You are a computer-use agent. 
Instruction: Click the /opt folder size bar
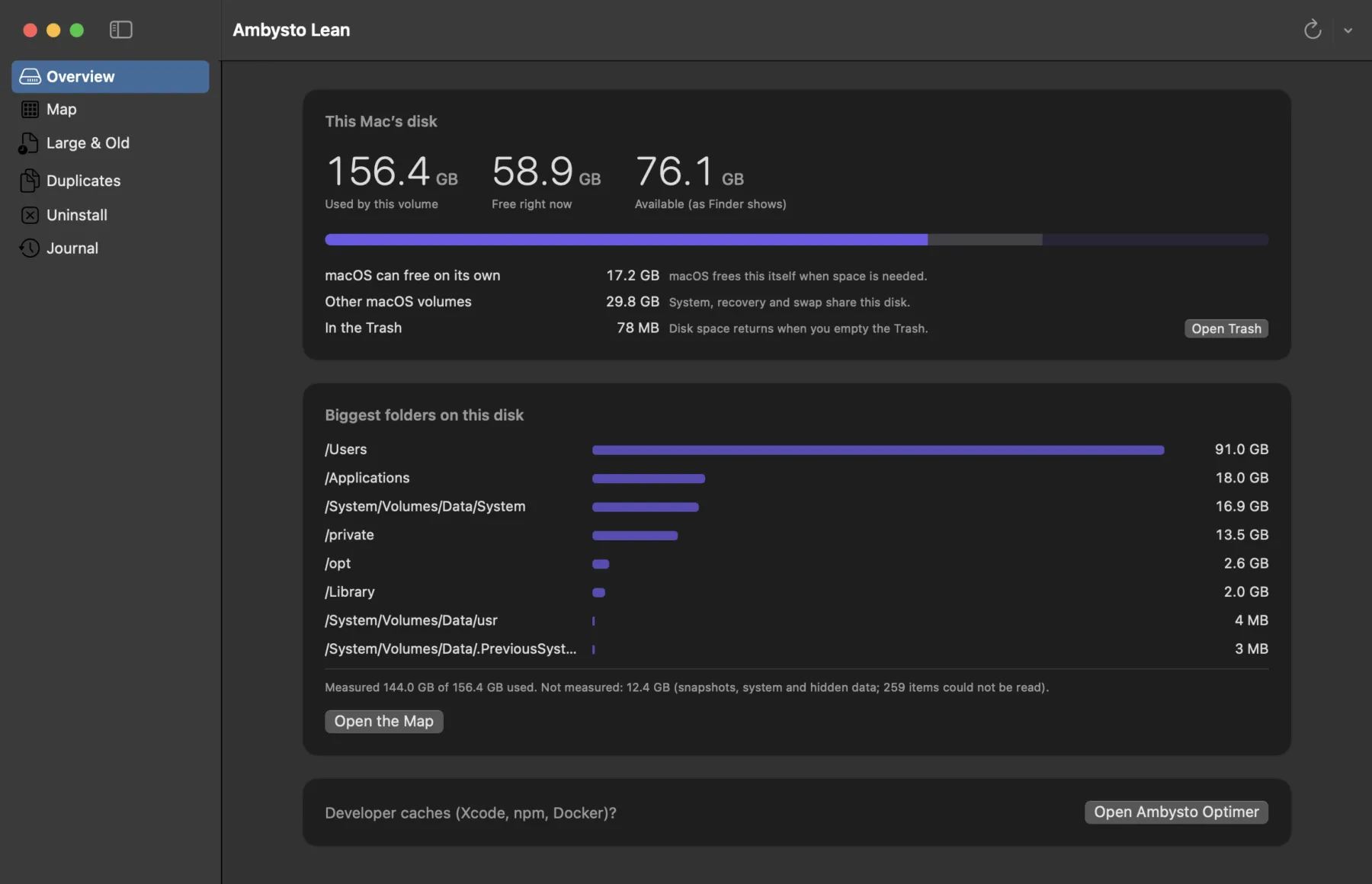click(x=601, y=564)
